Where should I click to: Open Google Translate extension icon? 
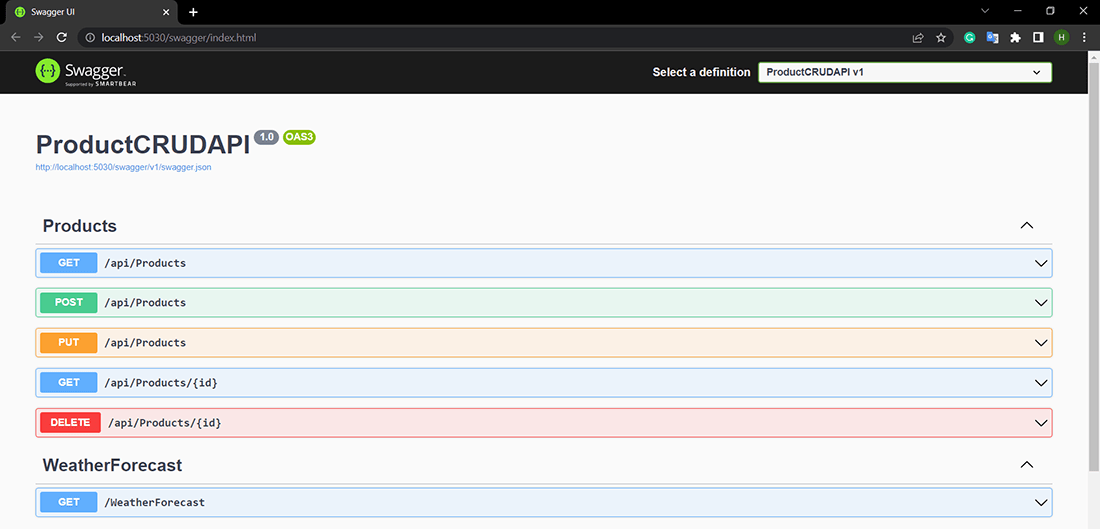pyautogui.click(x=992, y=38)
